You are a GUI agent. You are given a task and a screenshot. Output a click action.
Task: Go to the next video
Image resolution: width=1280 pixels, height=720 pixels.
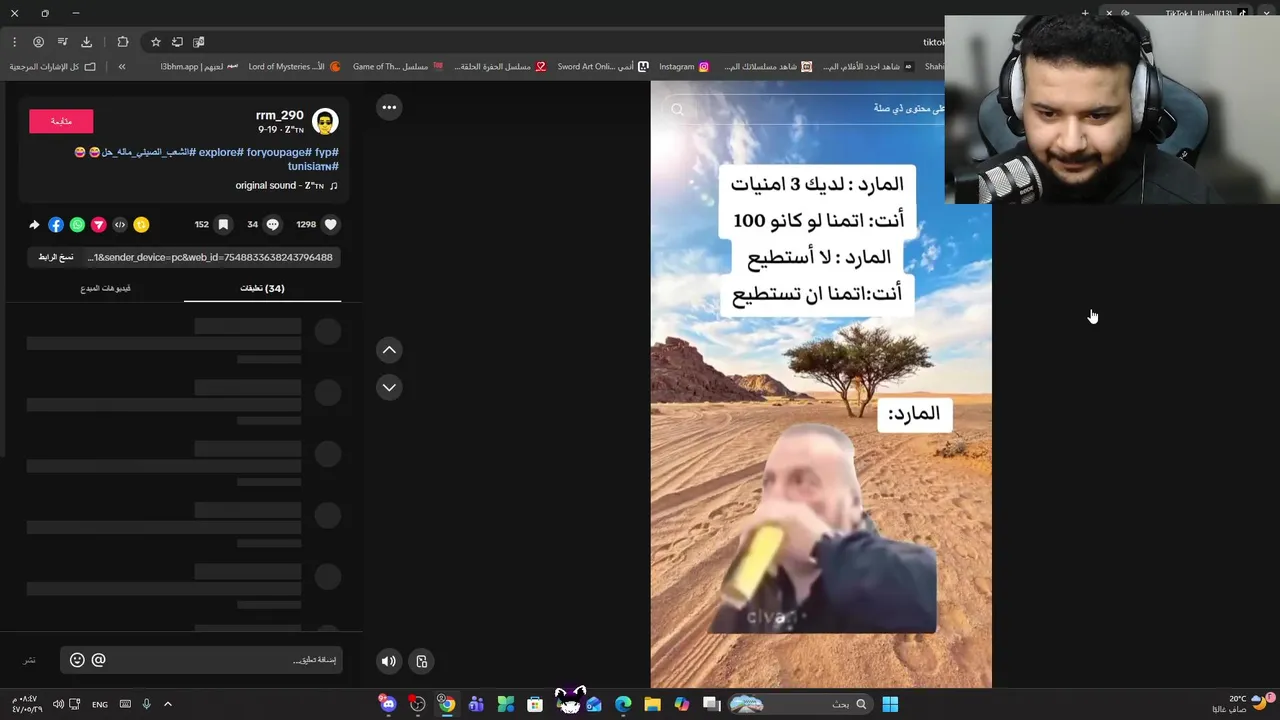(389, 387)
